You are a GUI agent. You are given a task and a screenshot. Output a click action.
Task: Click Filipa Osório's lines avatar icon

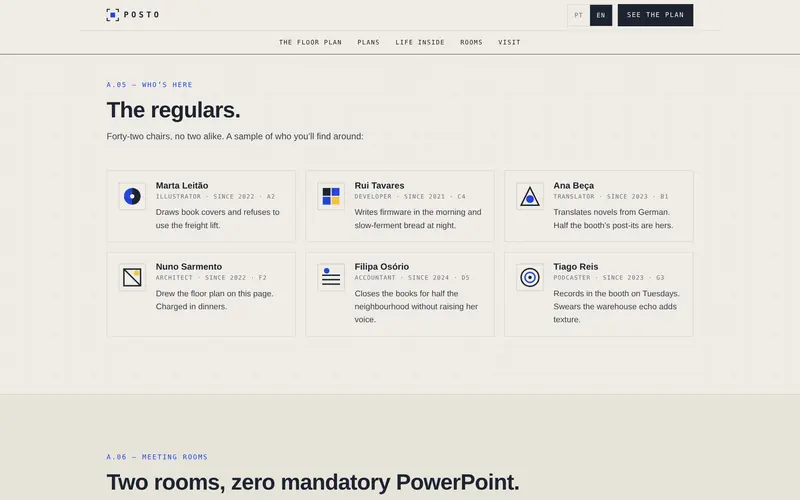(331, 277)
